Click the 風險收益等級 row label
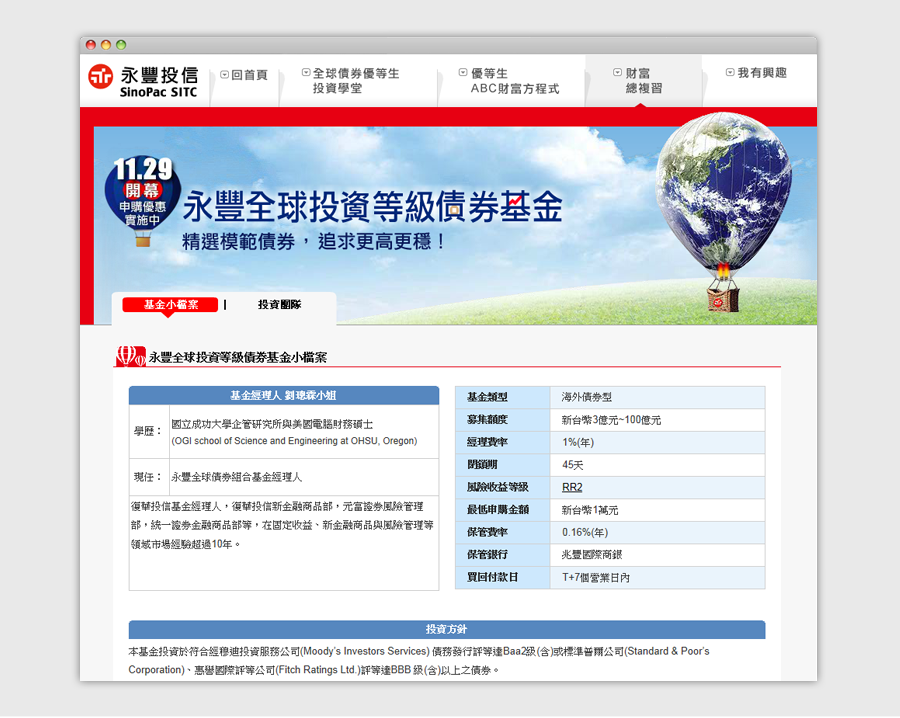The height and width of the screenshot is (718, 900). [498, 487]
